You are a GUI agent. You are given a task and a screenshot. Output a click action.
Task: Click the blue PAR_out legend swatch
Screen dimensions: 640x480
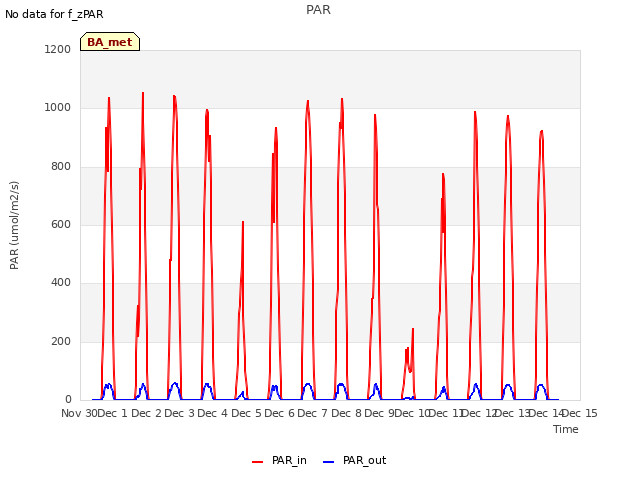pyautogui.click(x=329, y=462)
